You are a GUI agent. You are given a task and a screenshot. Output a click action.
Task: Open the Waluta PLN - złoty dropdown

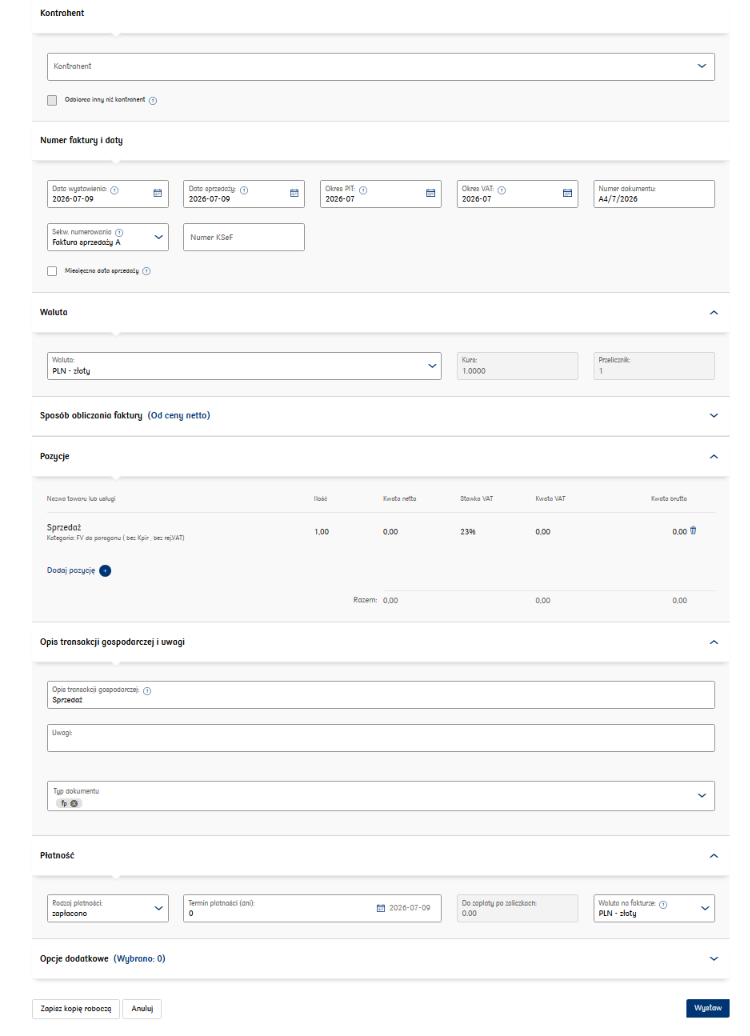click(244, 366)
